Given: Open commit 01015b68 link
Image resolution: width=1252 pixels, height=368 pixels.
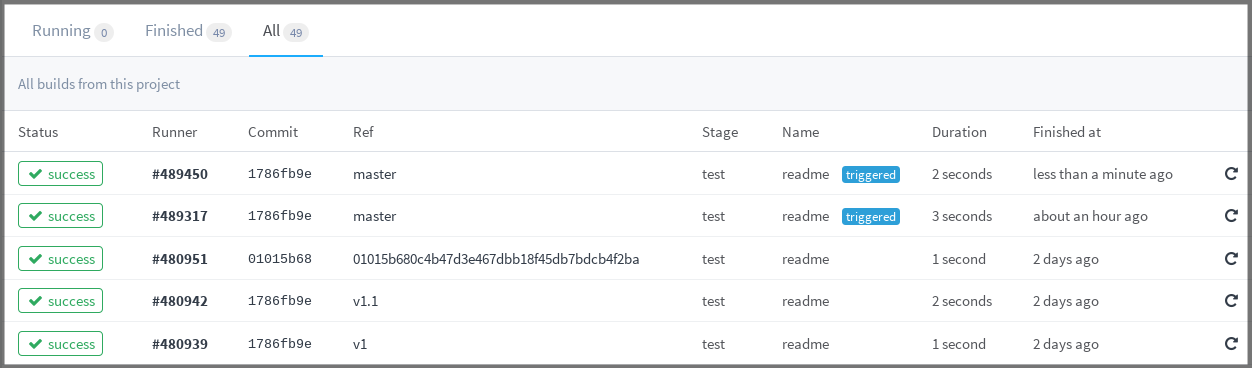Looking at the screenshot, I should tap(280, 259).
